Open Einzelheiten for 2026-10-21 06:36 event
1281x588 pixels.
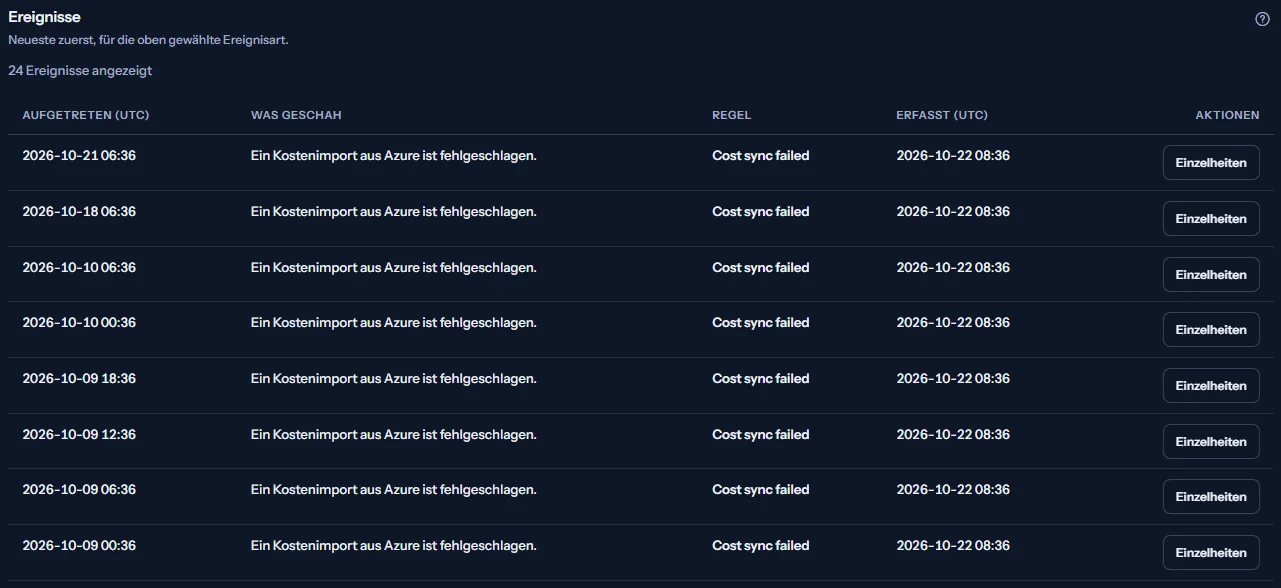coord(1211,163)
